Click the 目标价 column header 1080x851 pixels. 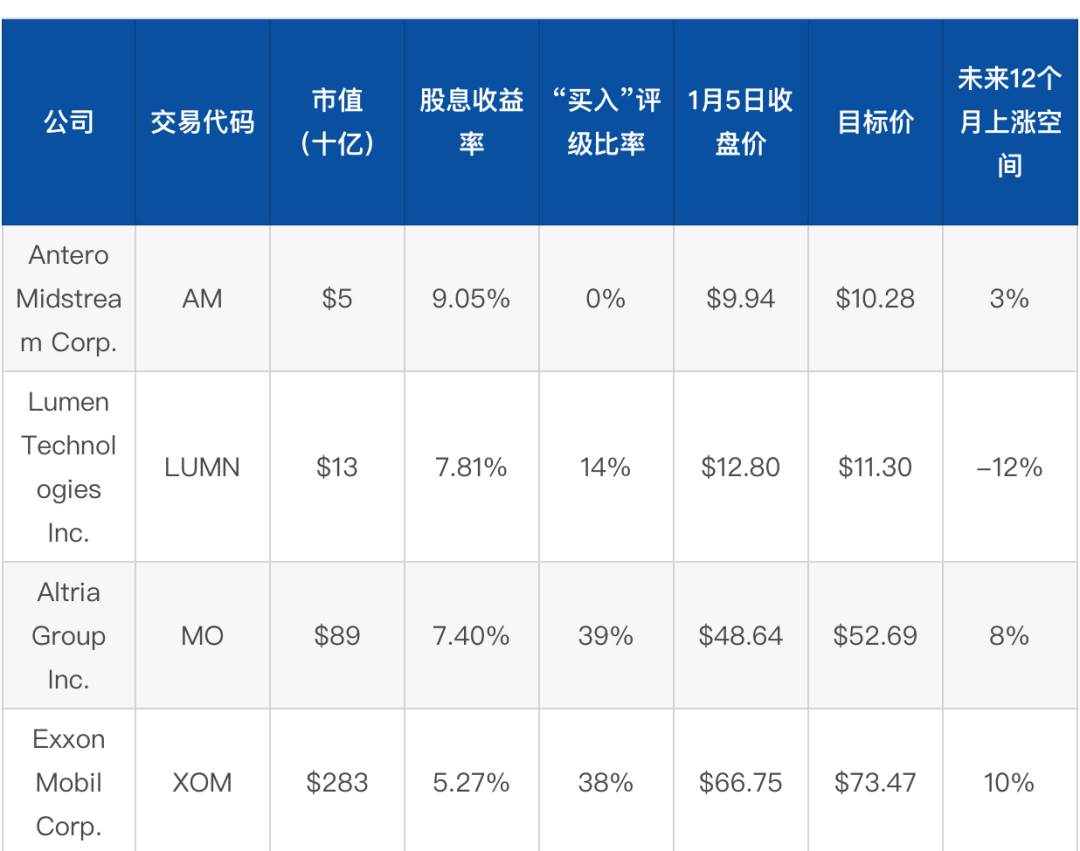point(875,122)
